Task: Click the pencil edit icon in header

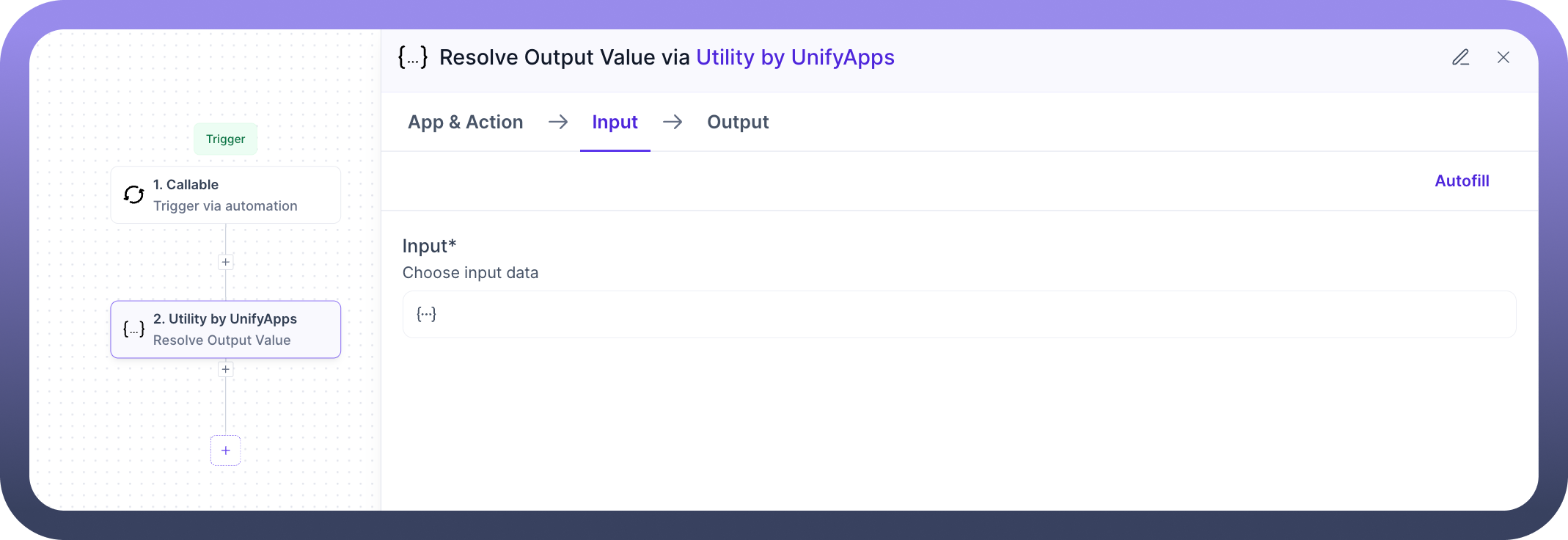Action: [x=1460, y=57]
